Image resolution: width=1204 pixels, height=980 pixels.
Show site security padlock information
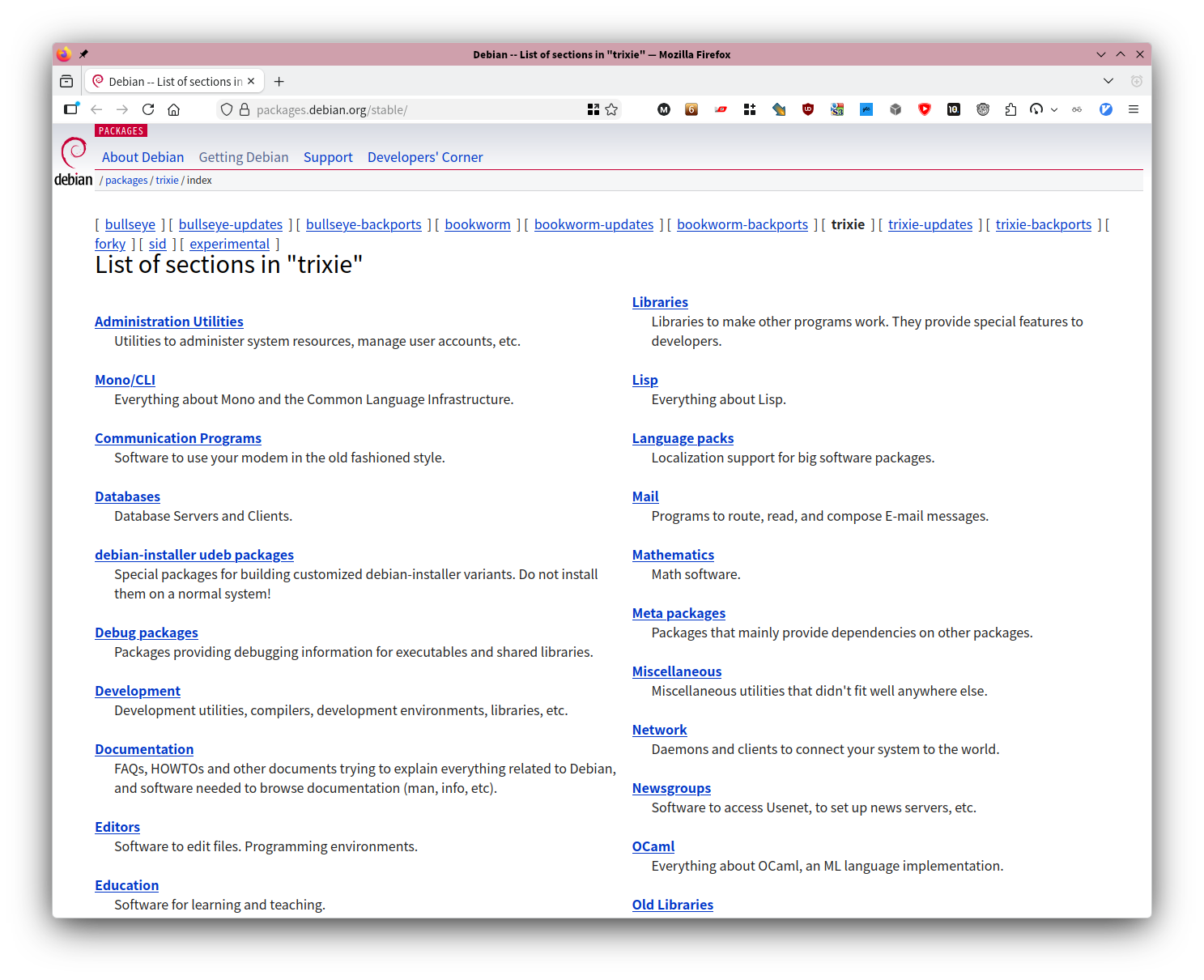pos(245,109)
